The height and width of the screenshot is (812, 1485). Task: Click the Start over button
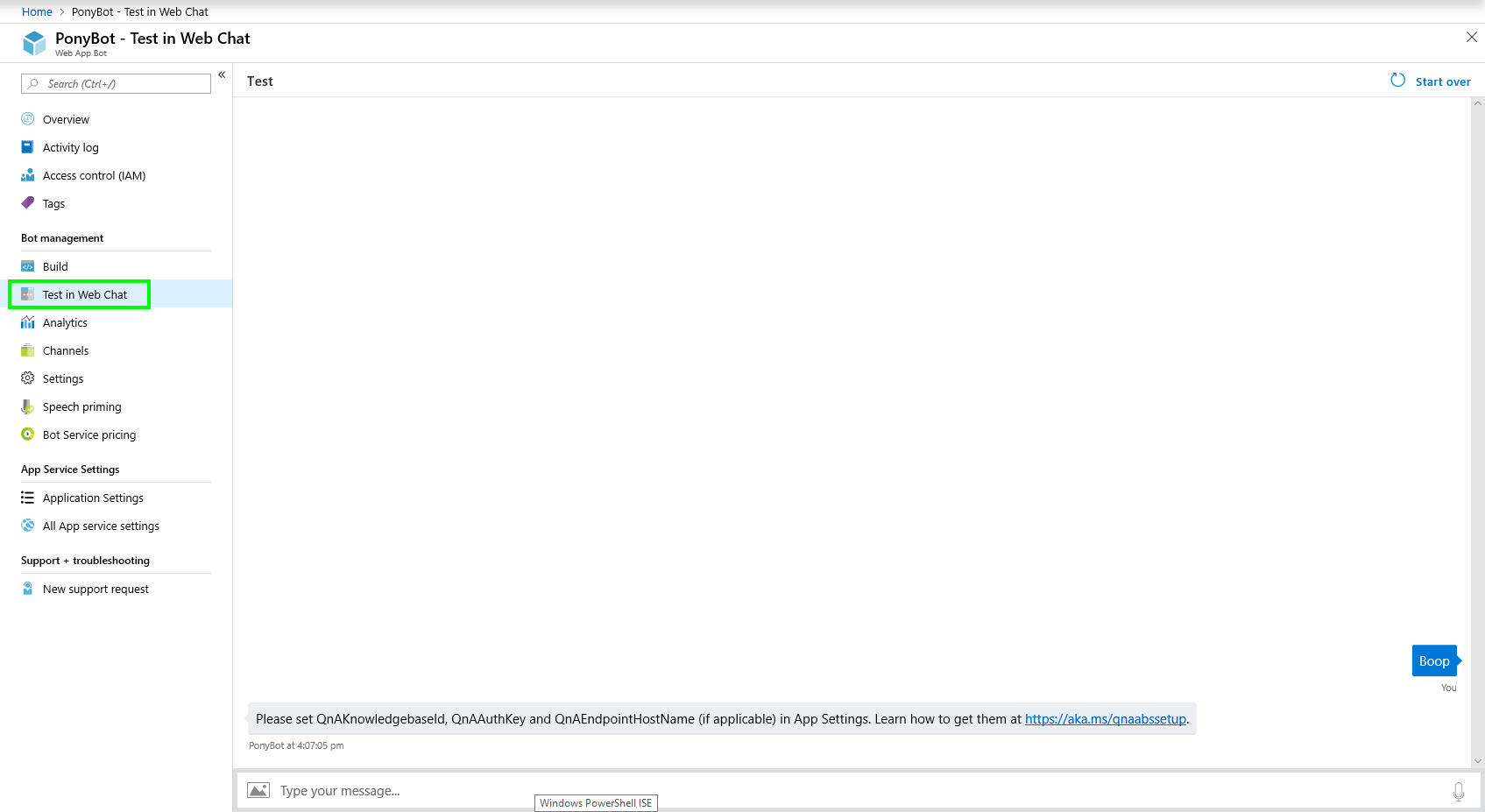(1431, 81)
